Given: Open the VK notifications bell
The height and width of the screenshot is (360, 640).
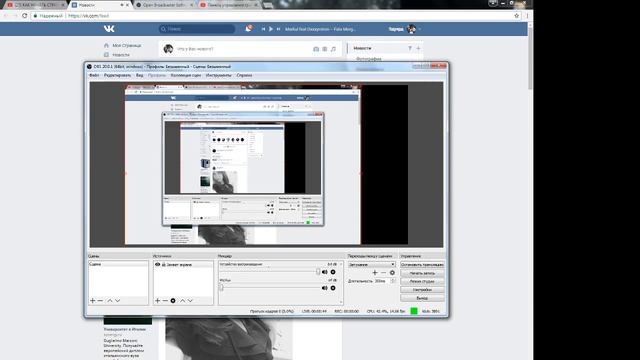Looking at the screenshot, I should pos(248,29).
